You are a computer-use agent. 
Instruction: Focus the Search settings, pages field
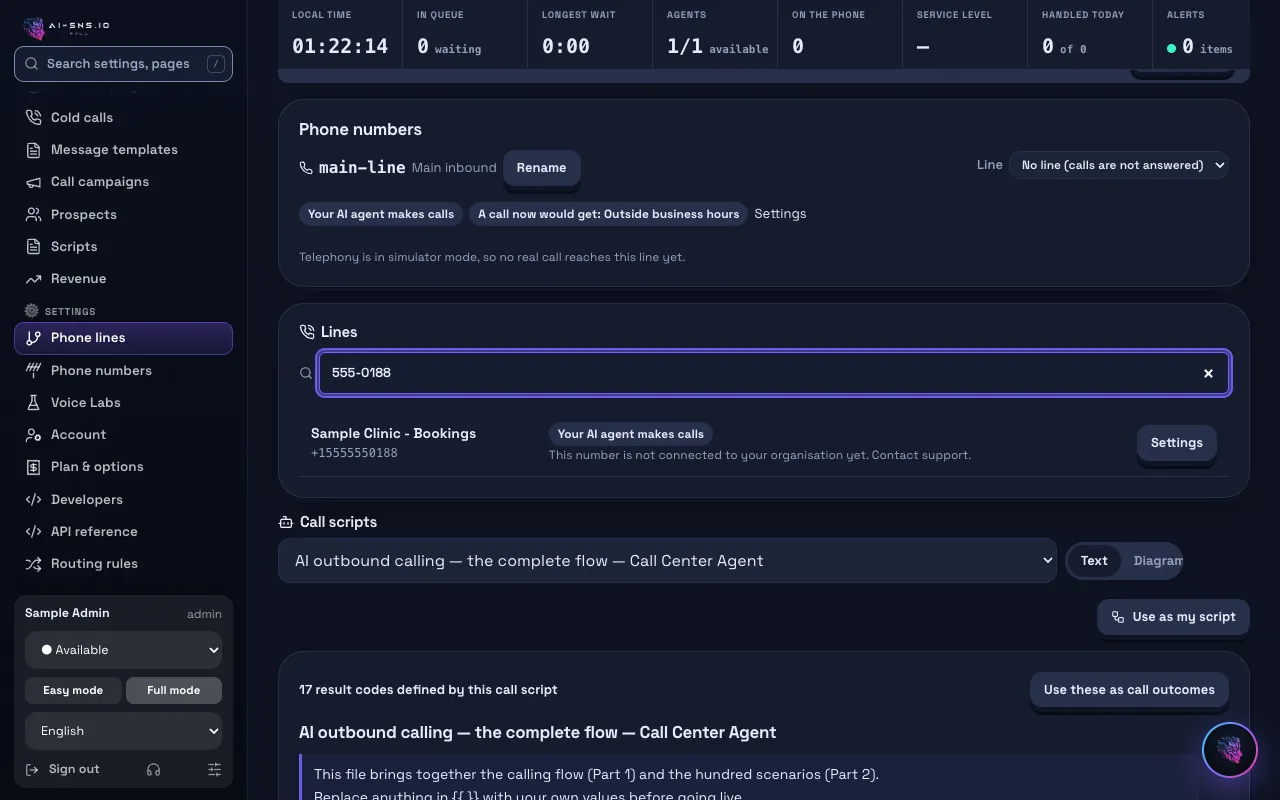pyautogui.click(x=124, y=64)
